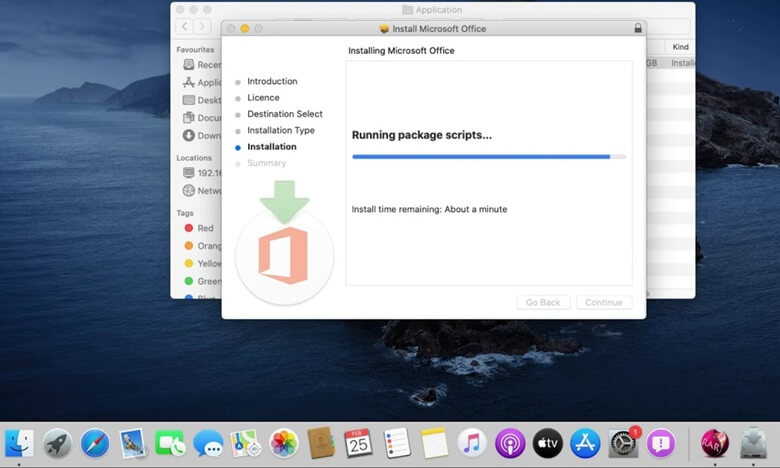This screenshot has width=780, height=468.
Task: Open Podcasts app in Dock
Action: (x=510, y=443)
